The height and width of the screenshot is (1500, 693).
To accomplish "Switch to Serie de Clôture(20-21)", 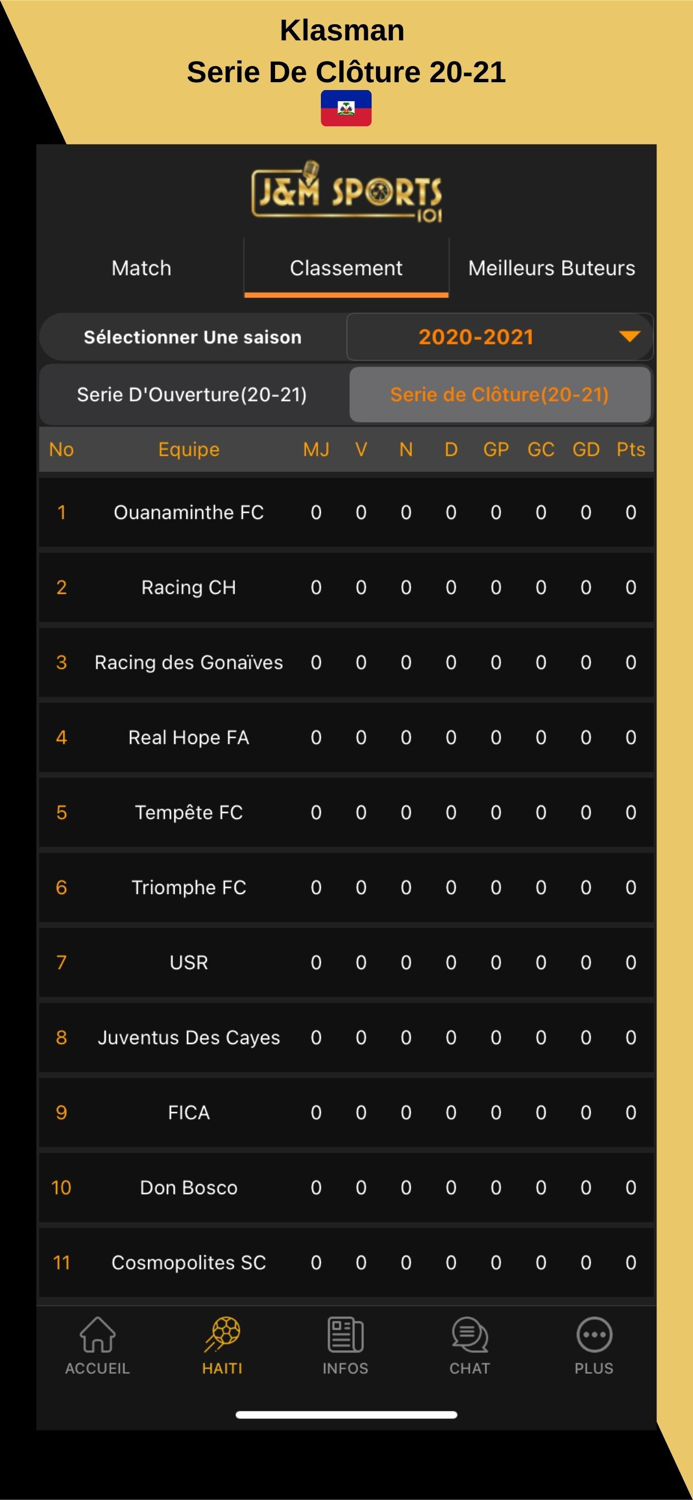I will [500, 394].
